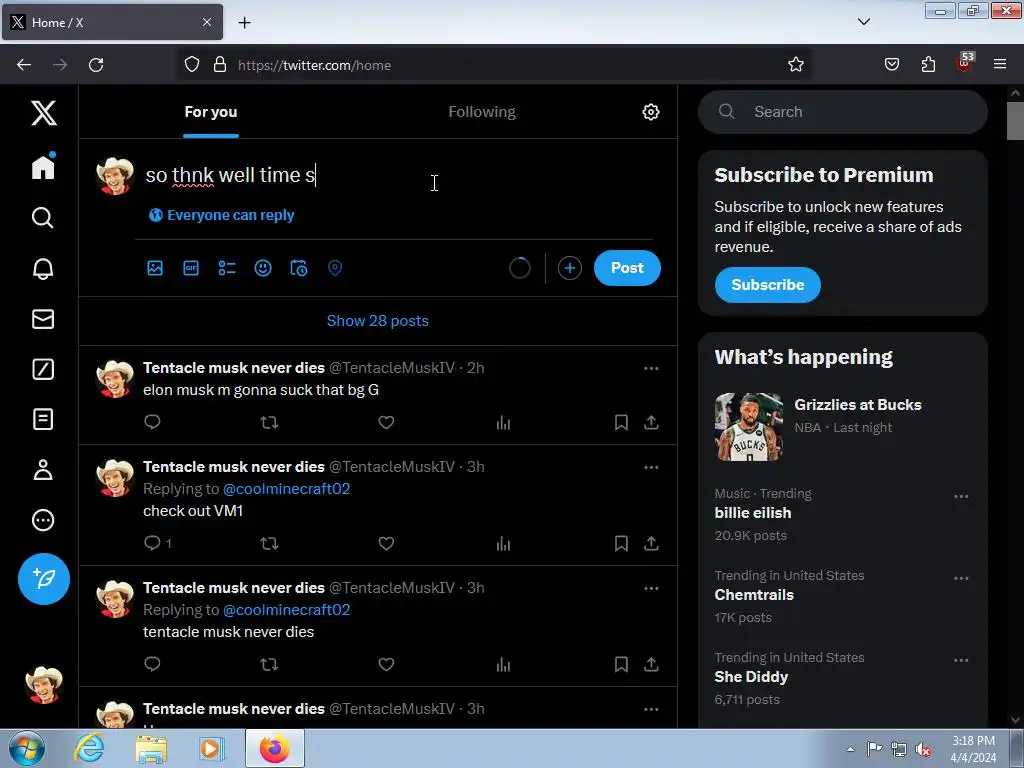
Task: Bookmark the 'tentacle musk never dies' post
Action: point(620,664)
